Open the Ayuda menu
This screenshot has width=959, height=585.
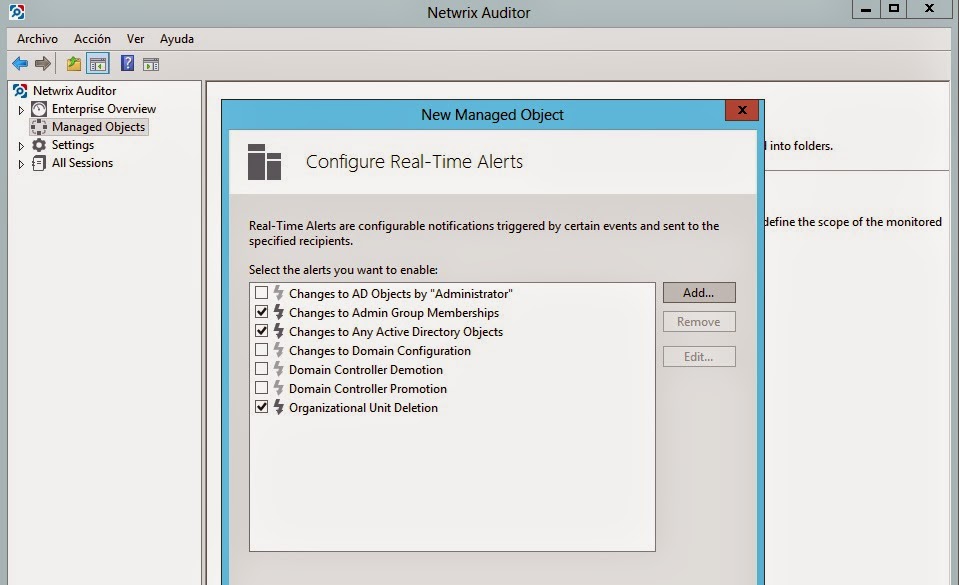[x=177, y=39]
